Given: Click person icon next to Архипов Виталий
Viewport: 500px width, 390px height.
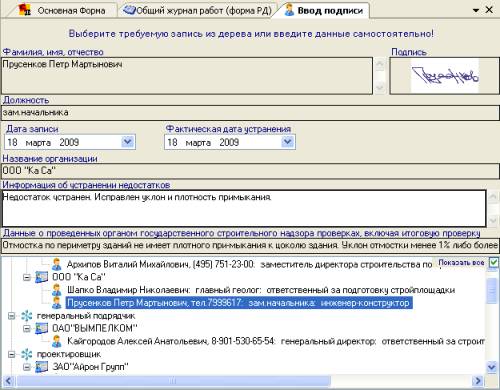Looking at the screenshot, I should click(x=57, y=264).
